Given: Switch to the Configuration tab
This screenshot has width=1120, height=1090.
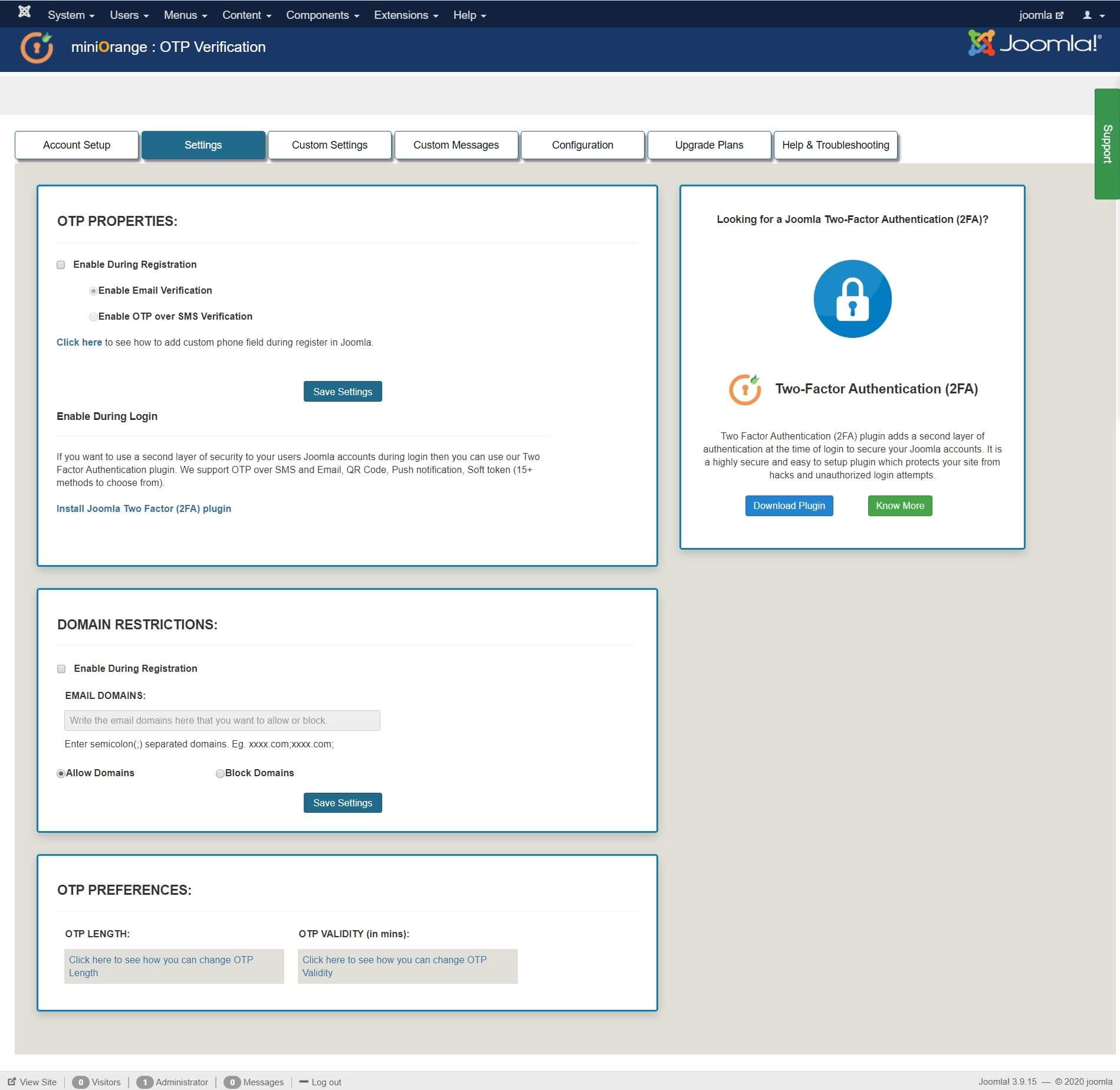Looking at the screenshot, I should coord(582,145).
